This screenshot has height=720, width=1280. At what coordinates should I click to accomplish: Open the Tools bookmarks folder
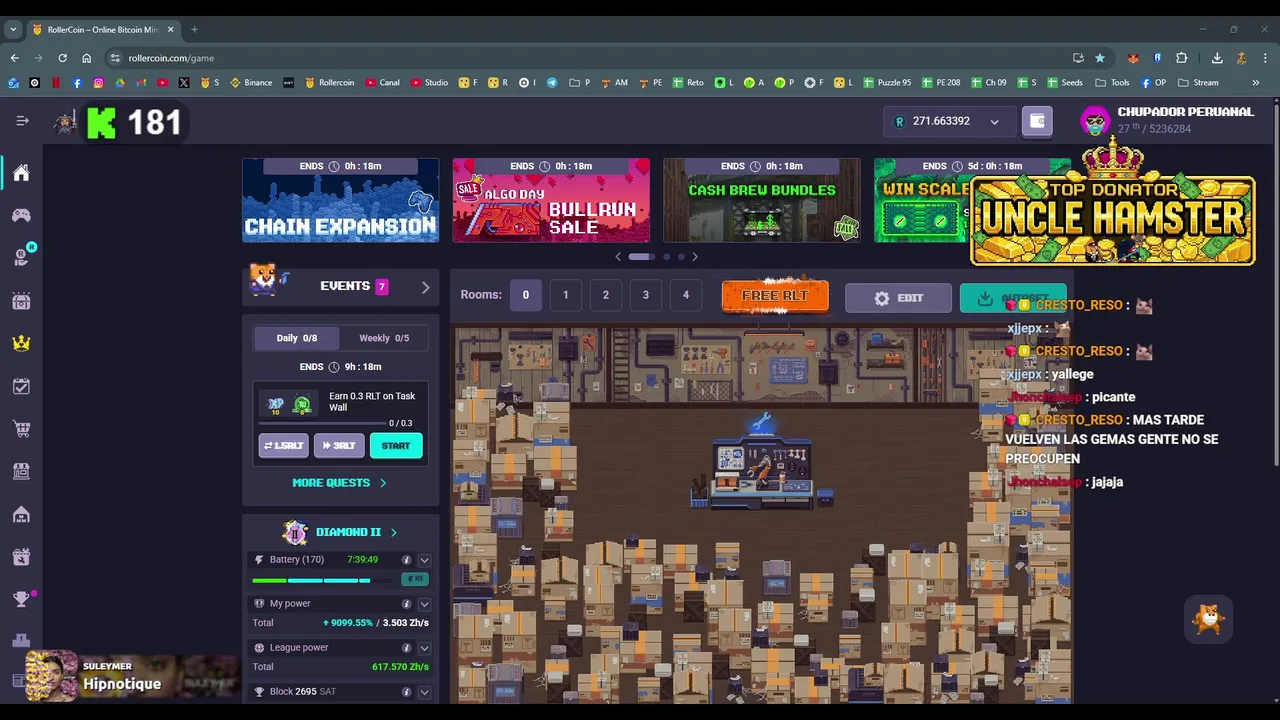[x=1112, y=83]
